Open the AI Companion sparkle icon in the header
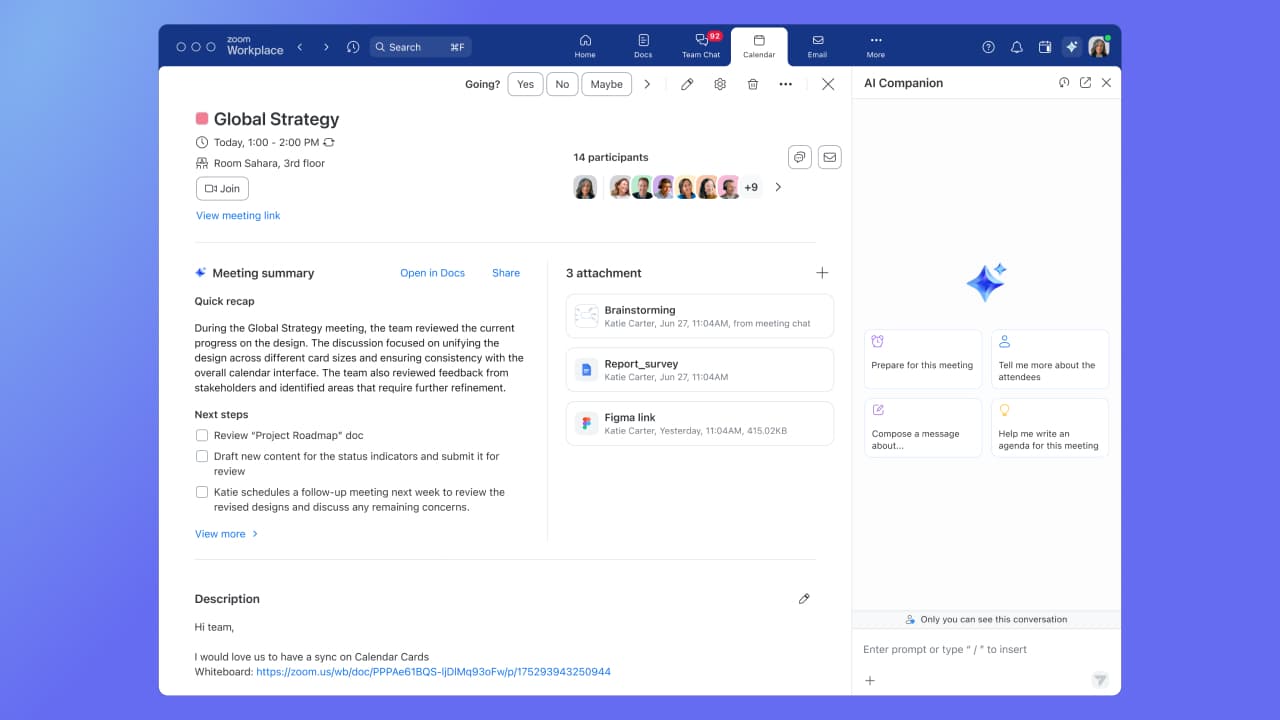 click(x=1072, y=47)
